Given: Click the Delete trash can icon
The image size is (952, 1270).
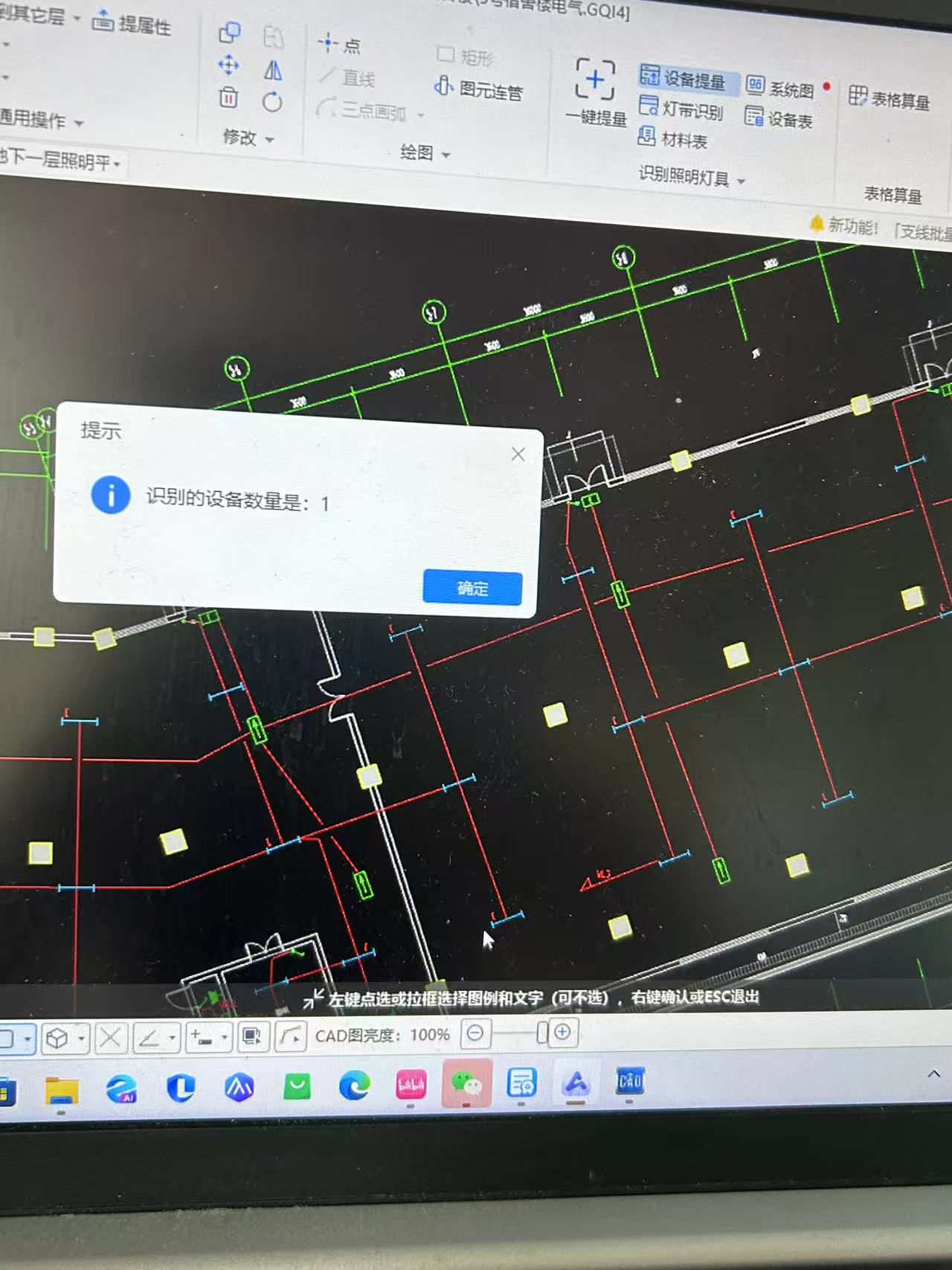Looking at the screenshot, I should (228, 97).
